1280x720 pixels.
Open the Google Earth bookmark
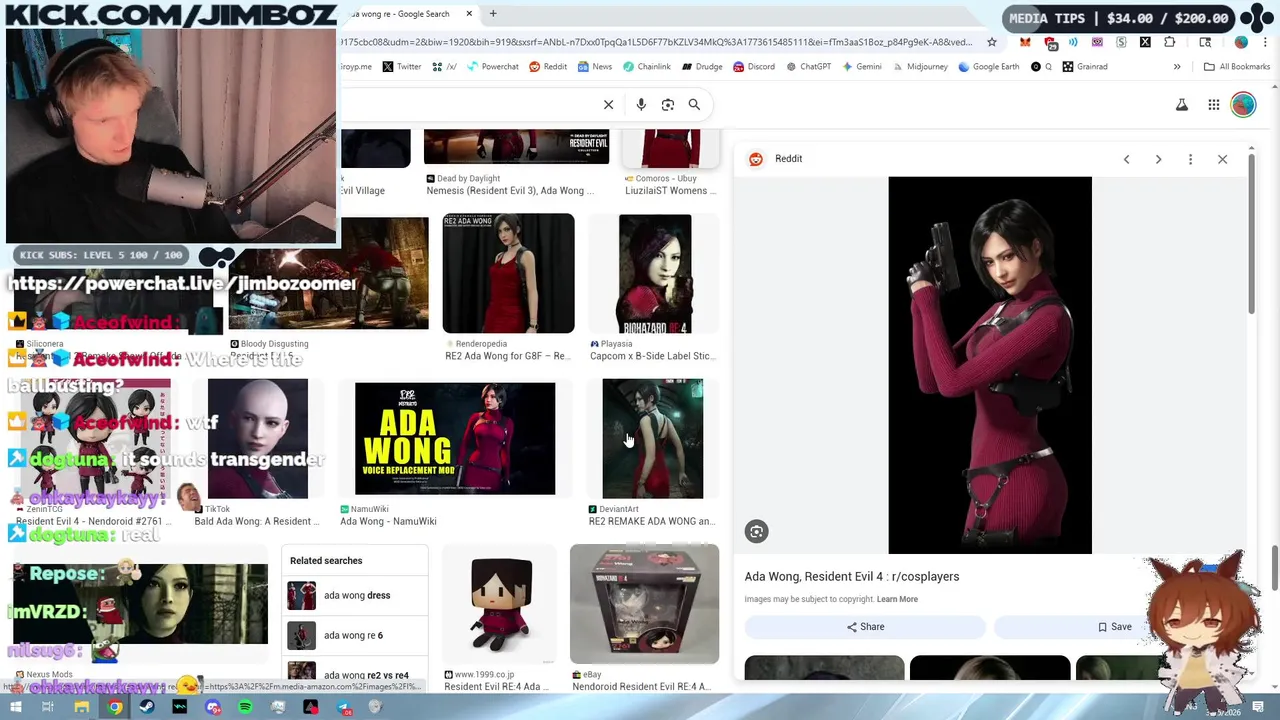click(x=989, y=67)
